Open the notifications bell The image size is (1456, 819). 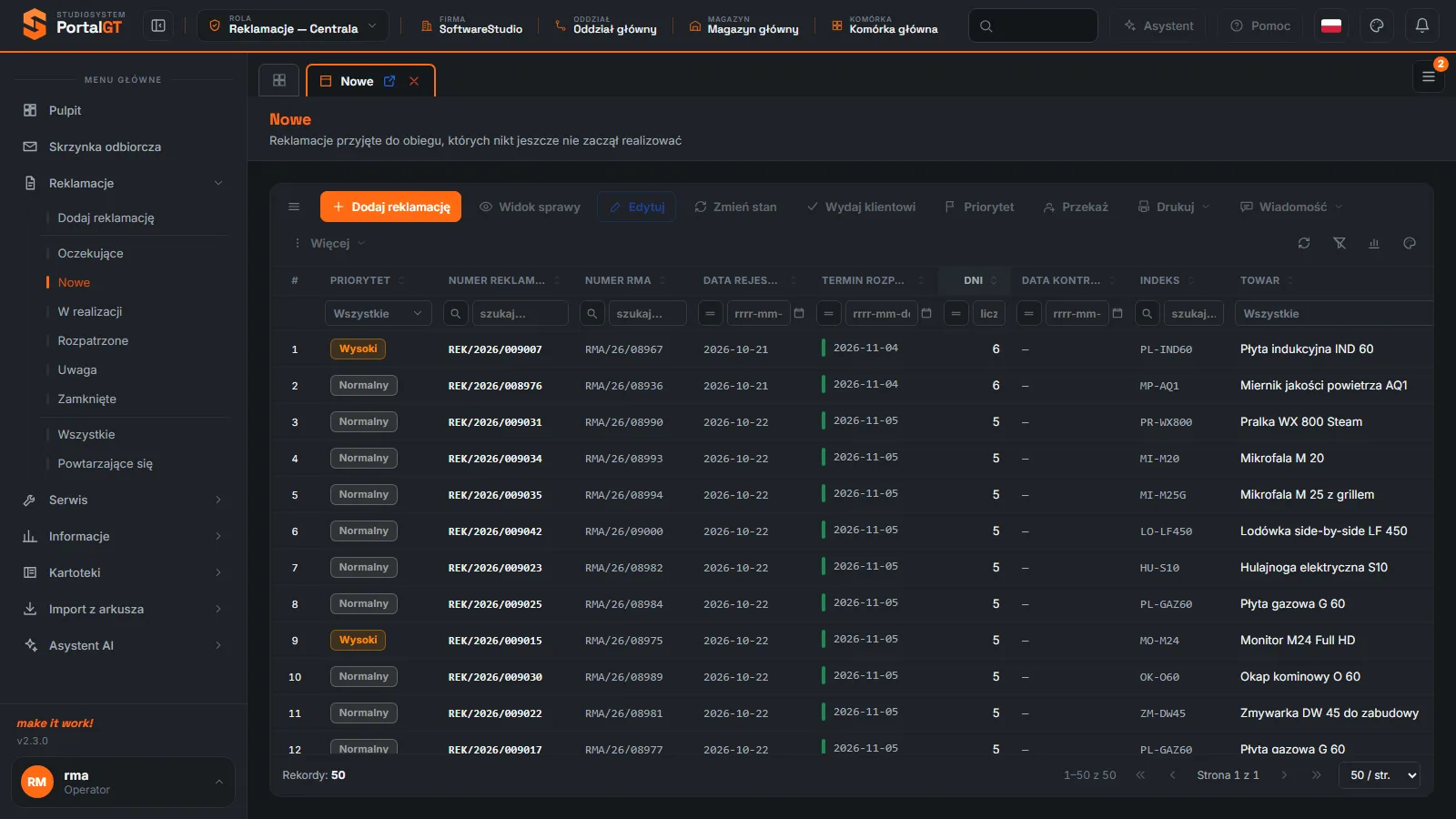(x=1422, y=25)
